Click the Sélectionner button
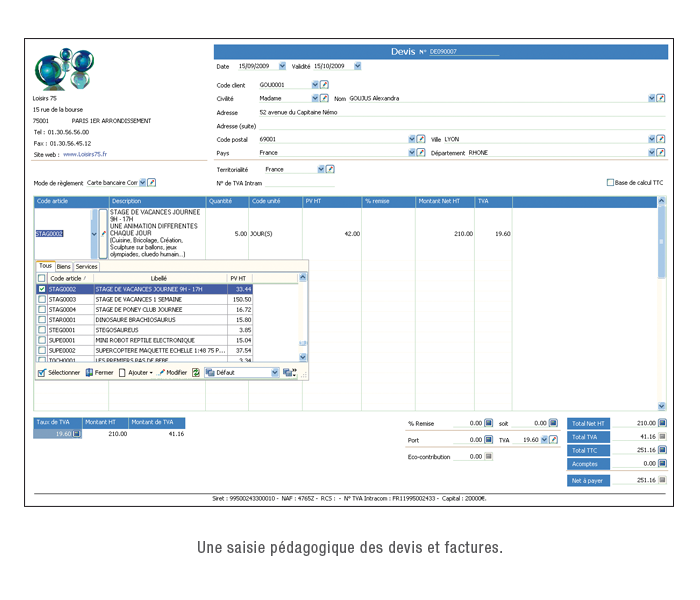 tap(58, 372)
